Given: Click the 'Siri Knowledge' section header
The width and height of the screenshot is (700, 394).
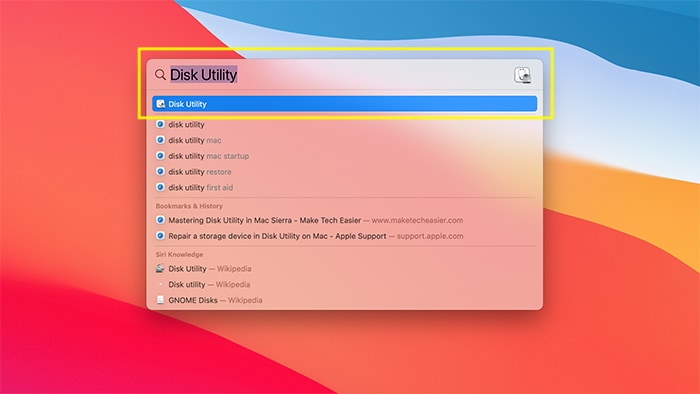Looking at the screenshot, I should click(179, 254).
